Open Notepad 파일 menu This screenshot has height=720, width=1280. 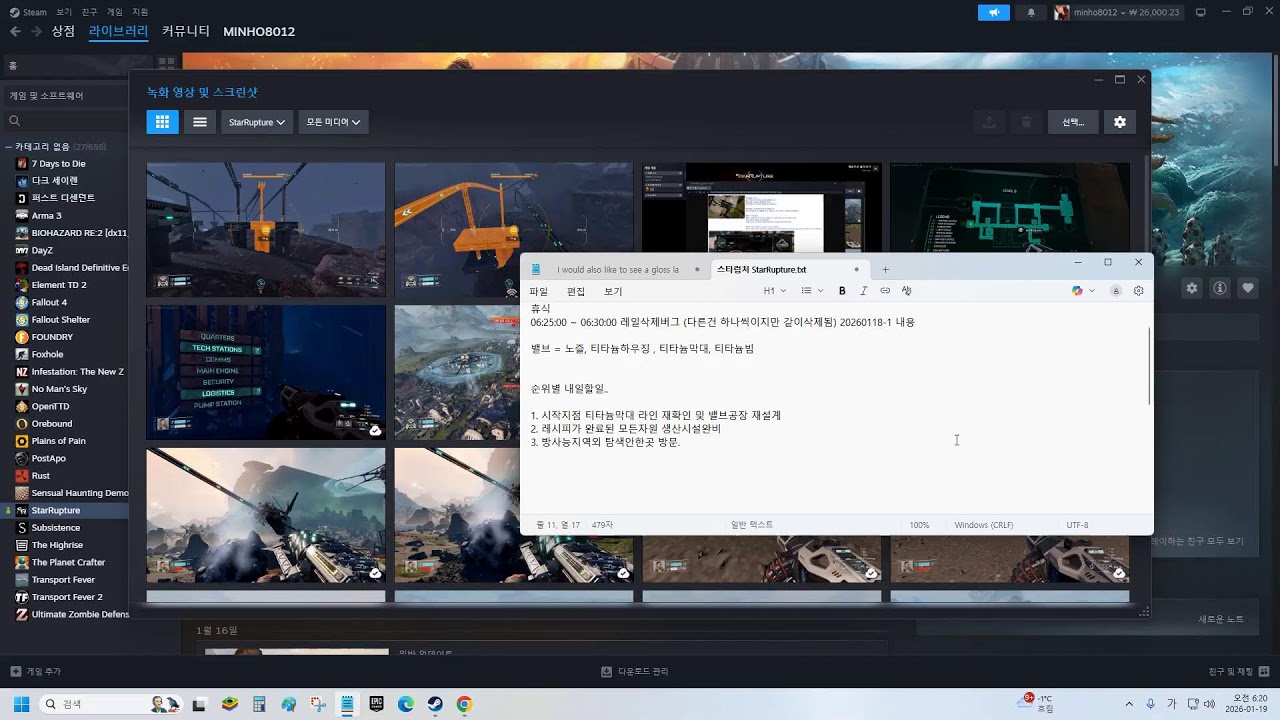pos(539,291)
